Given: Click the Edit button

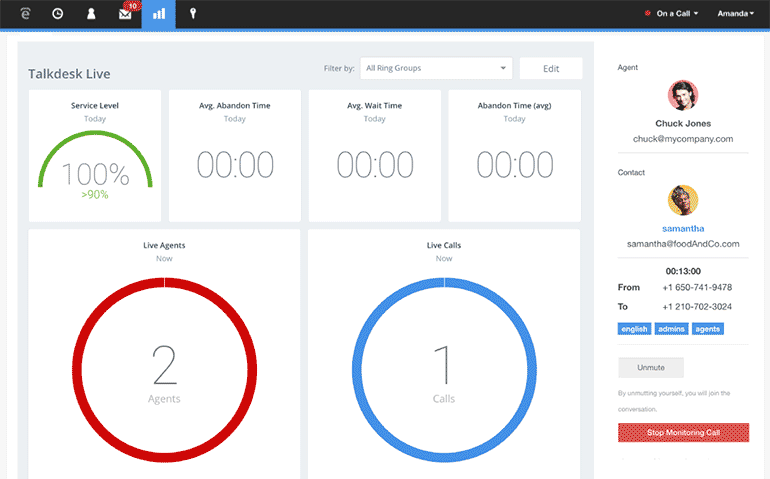Looking at the screenshot, I should coord(551,69).
